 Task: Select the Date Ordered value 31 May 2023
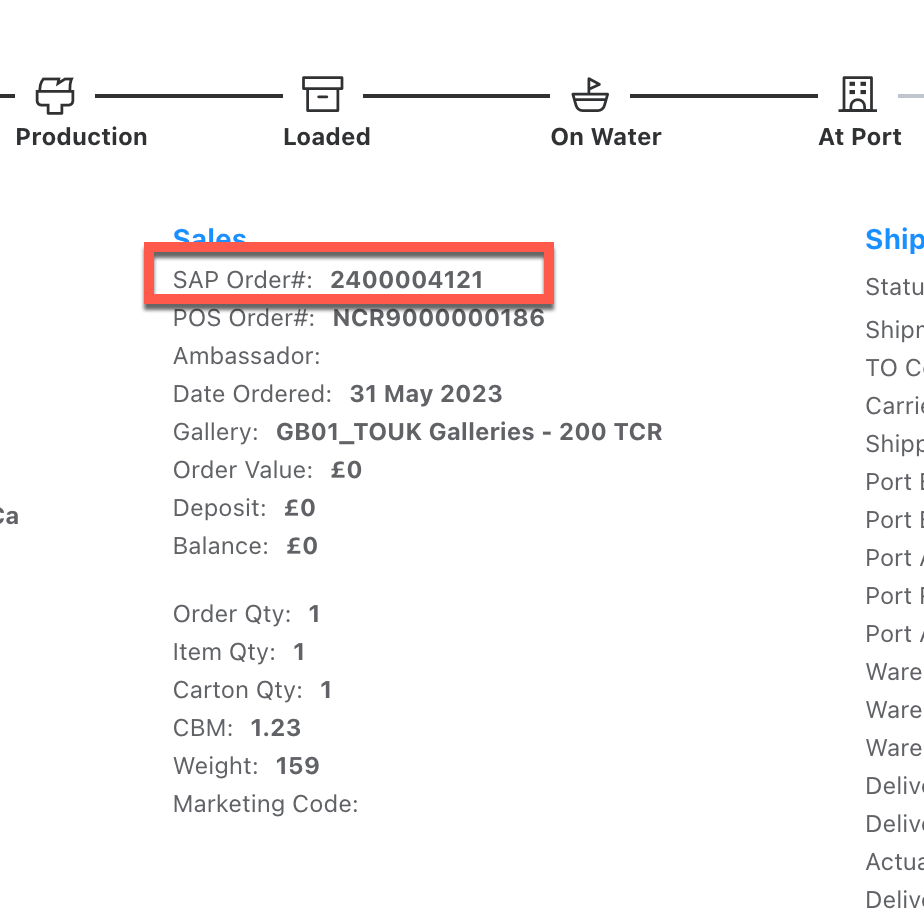coord(426,394)
